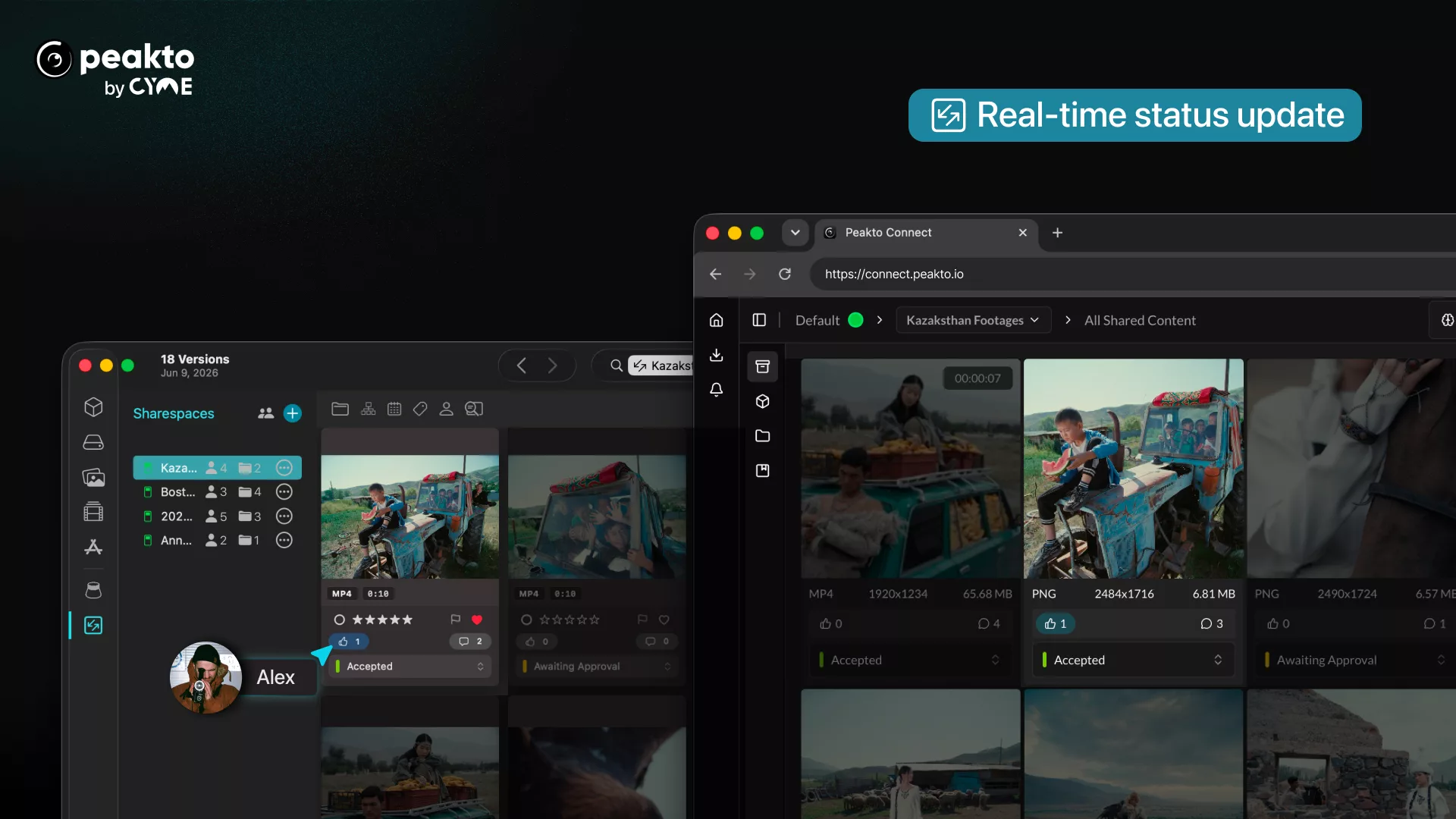Click the connect.peakto.io address bar
Image resolution: width=1456 pixels, height=819 pixels.
1133,274
